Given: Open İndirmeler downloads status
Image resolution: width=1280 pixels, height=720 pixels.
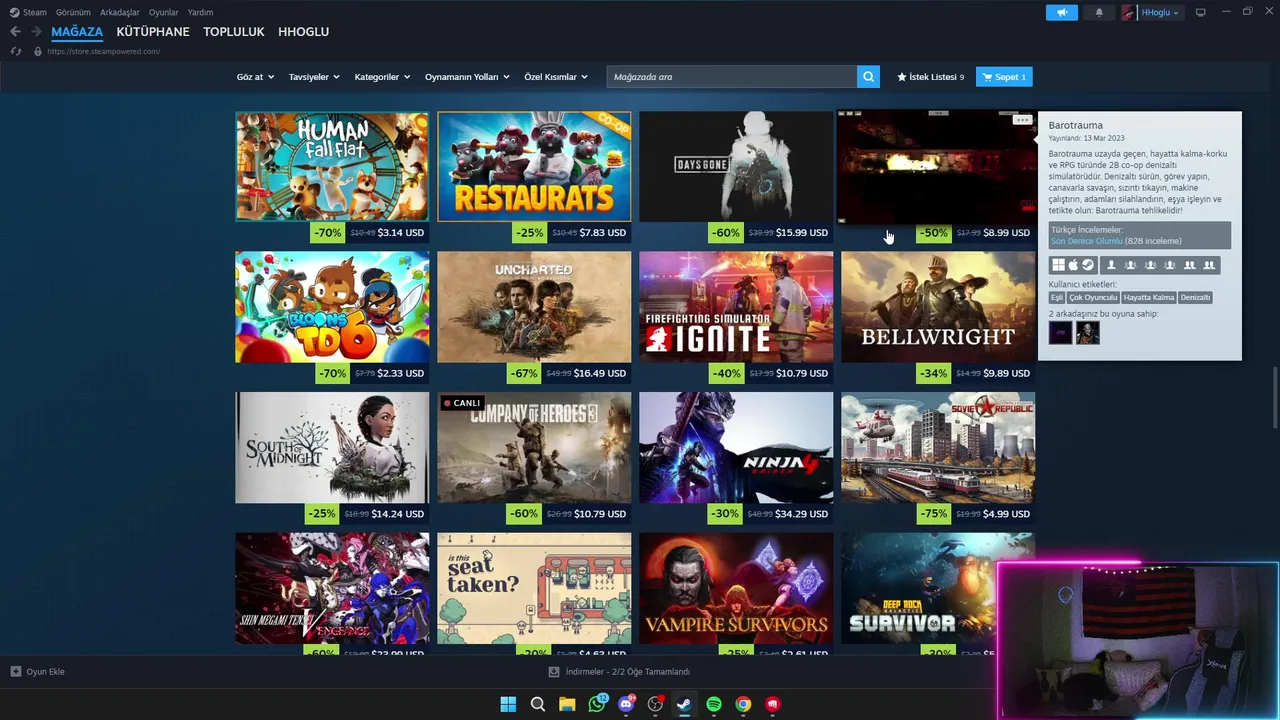Looking at the screenshot, I should click(x=619, y=672).
